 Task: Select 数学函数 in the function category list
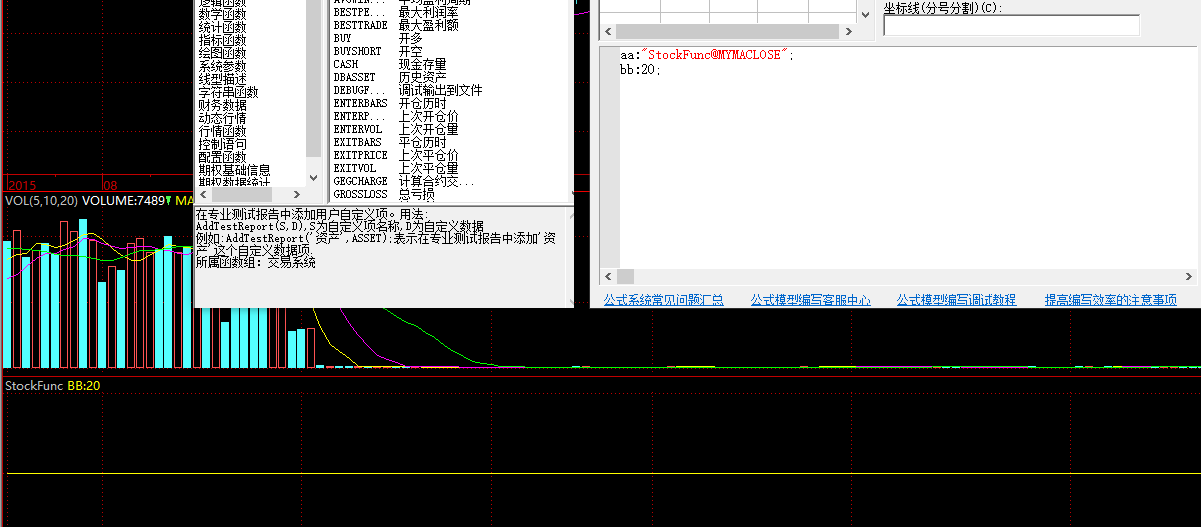click(x=222, y=14)
